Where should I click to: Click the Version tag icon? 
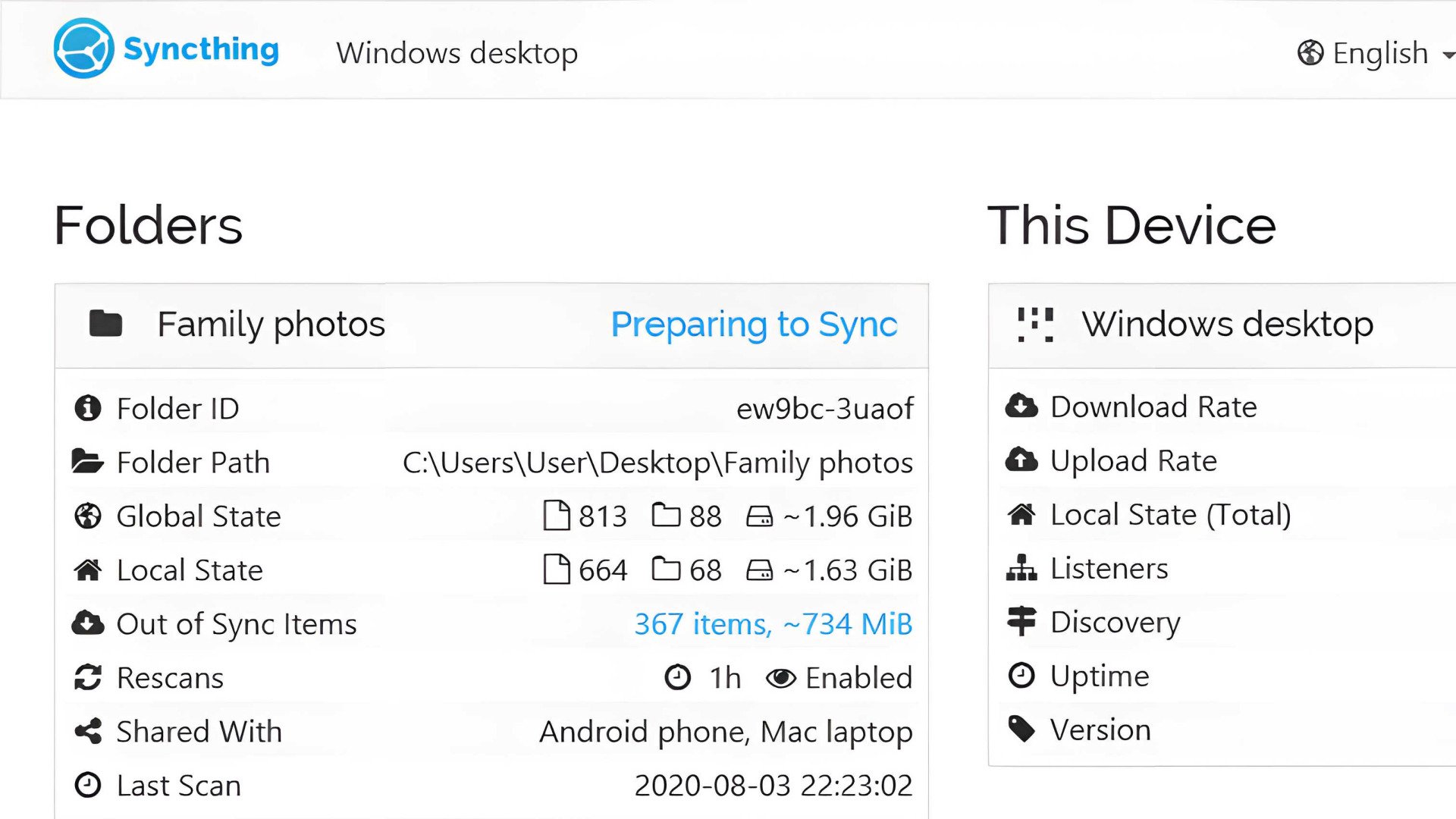point(1021,729)
